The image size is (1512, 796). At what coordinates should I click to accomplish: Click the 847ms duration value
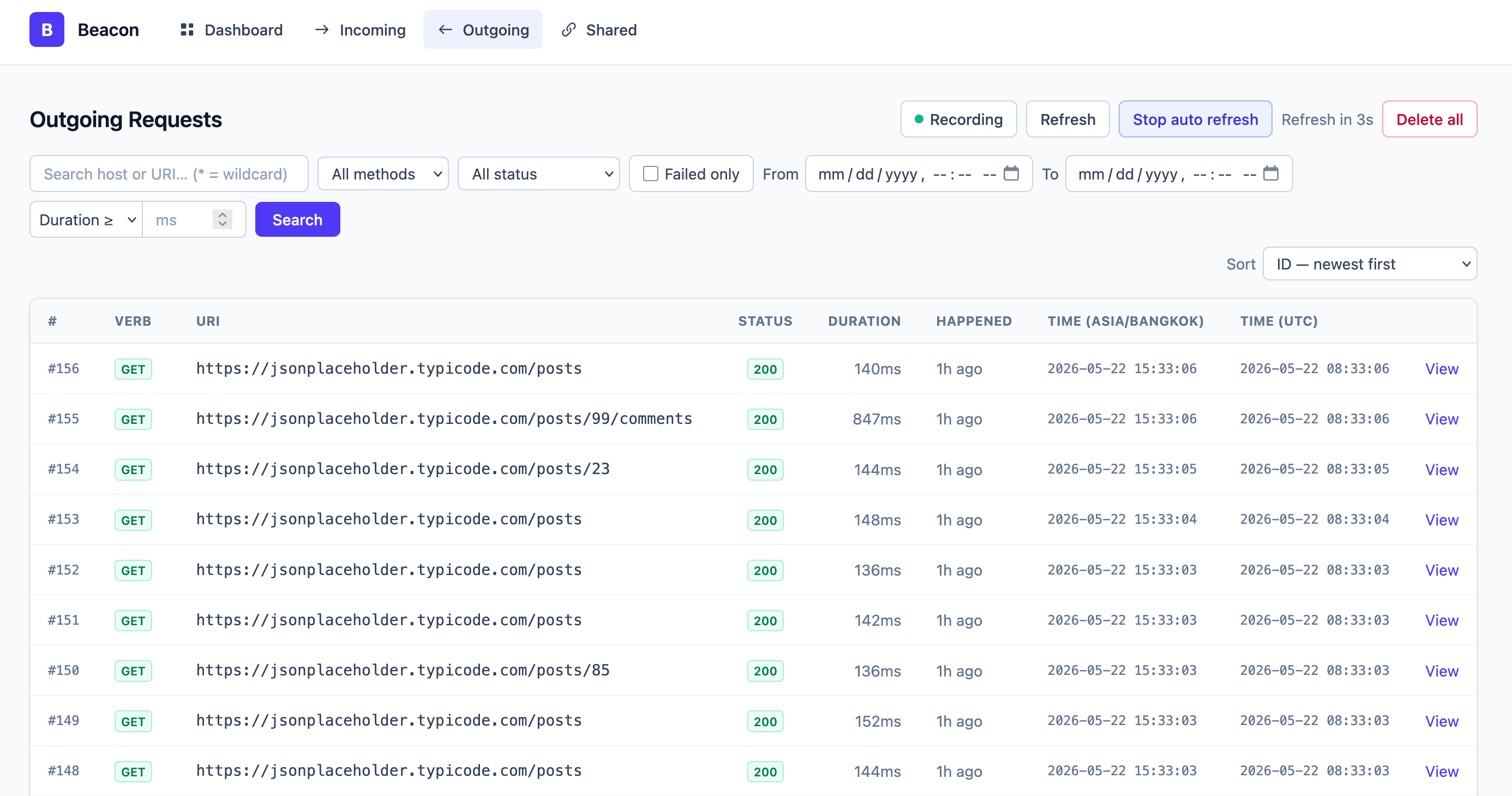point(877,419)
